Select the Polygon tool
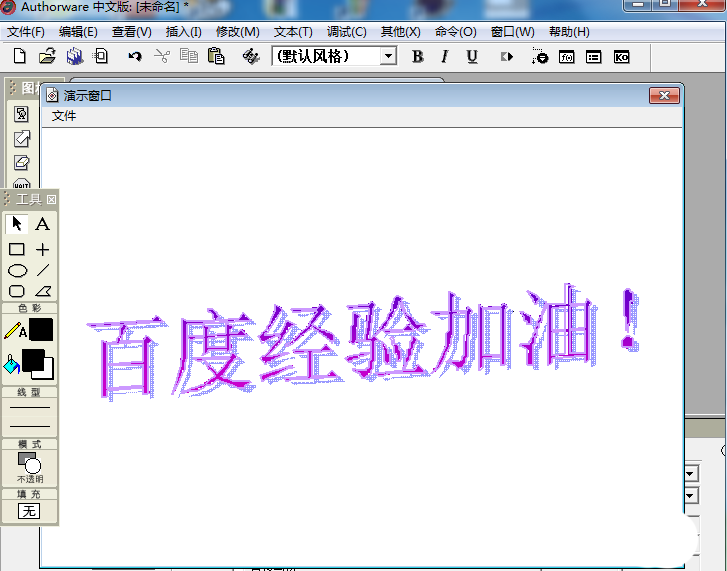 pyautogui.click(x=43, y=291)
